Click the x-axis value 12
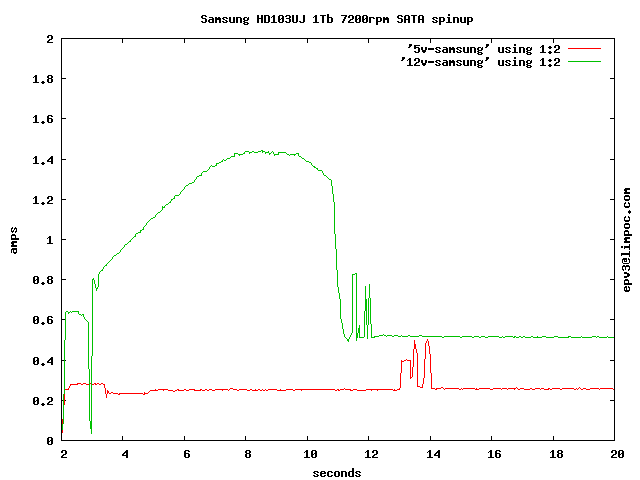Screen dimensions: 640x480 pyautogui.click(x=371, y=454)
